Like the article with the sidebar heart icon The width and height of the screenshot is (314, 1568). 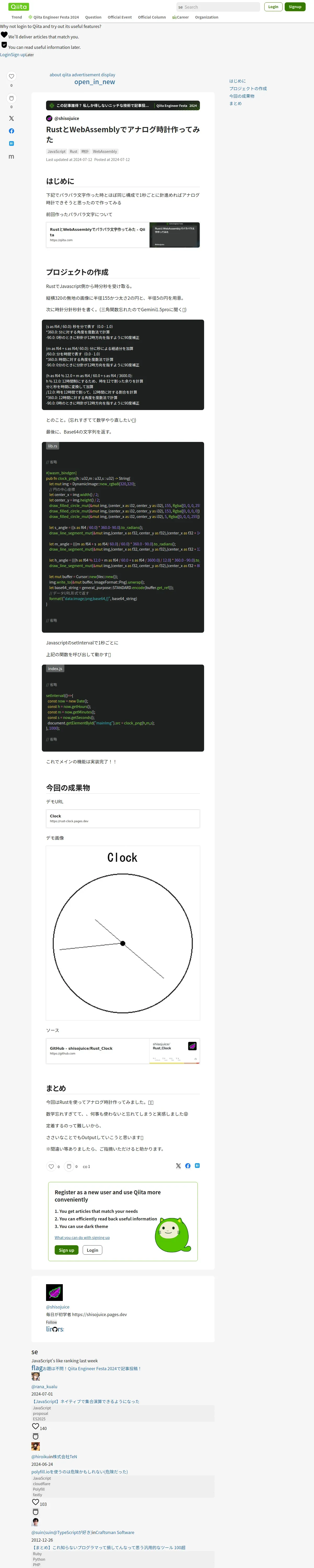click(x=11, y=76)
